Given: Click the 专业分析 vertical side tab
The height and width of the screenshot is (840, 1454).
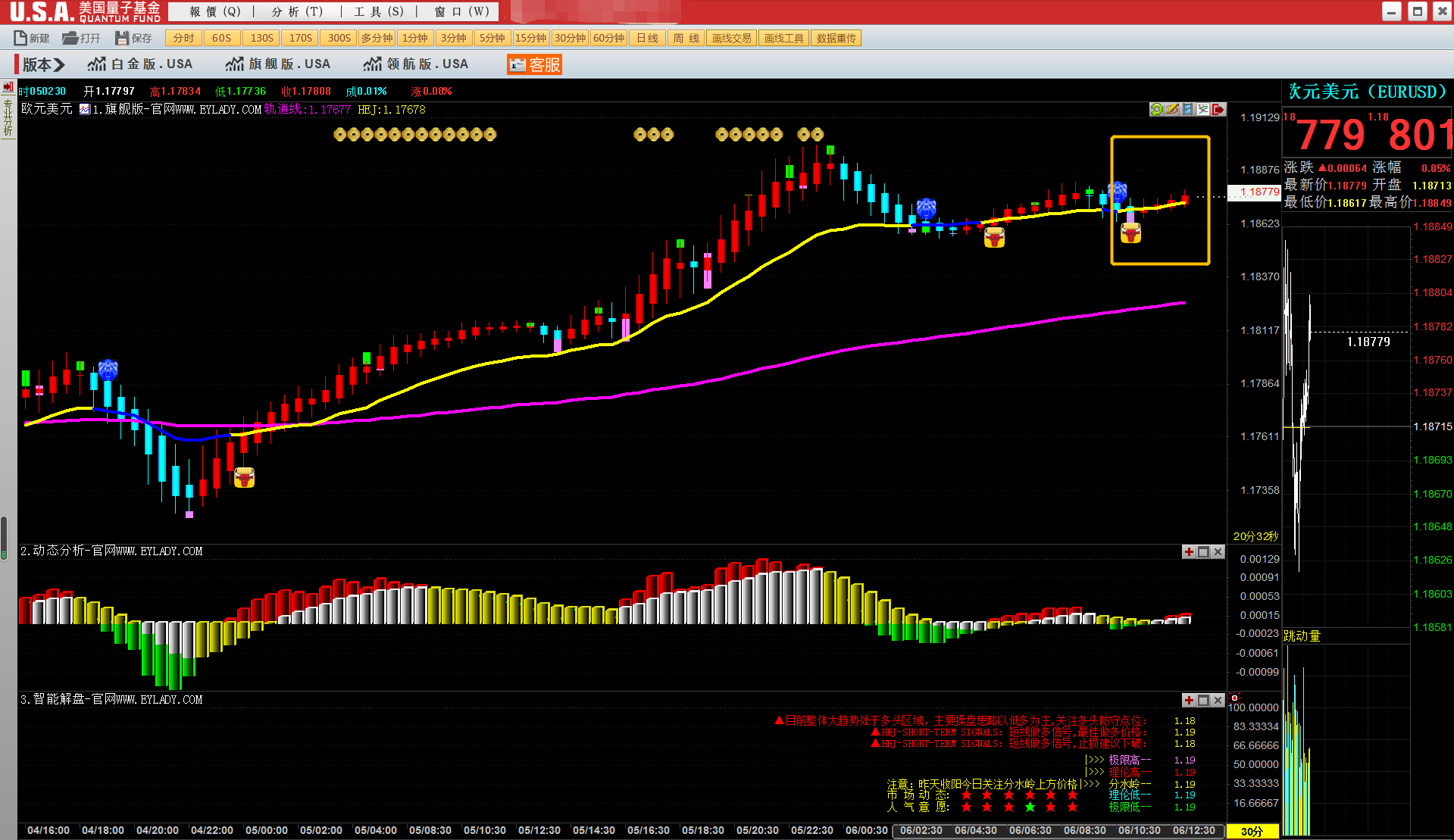Looking at the screenshot, I should pyautogui.click(x=8, y=117).
